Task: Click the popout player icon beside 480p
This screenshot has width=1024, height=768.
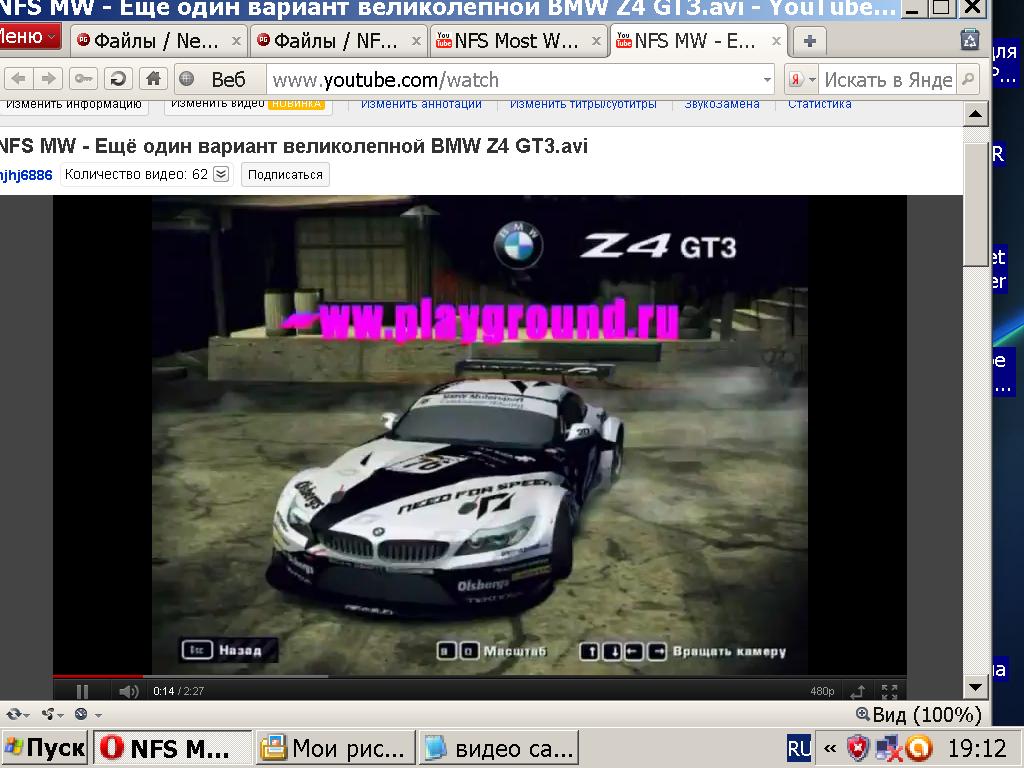Action: click(x=857, y=691)
